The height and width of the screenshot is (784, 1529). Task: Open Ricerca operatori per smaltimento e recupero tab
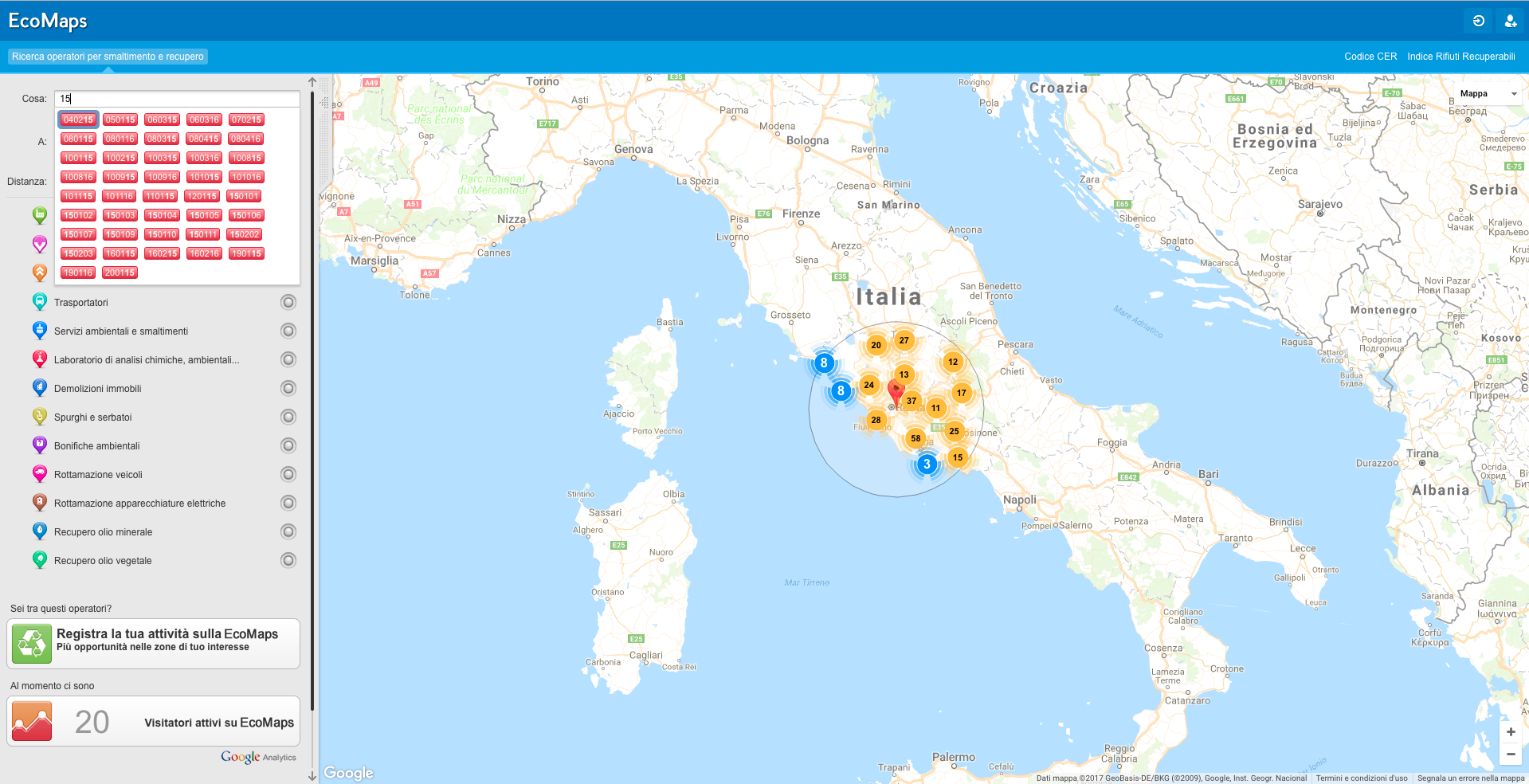tap(108, 57)
